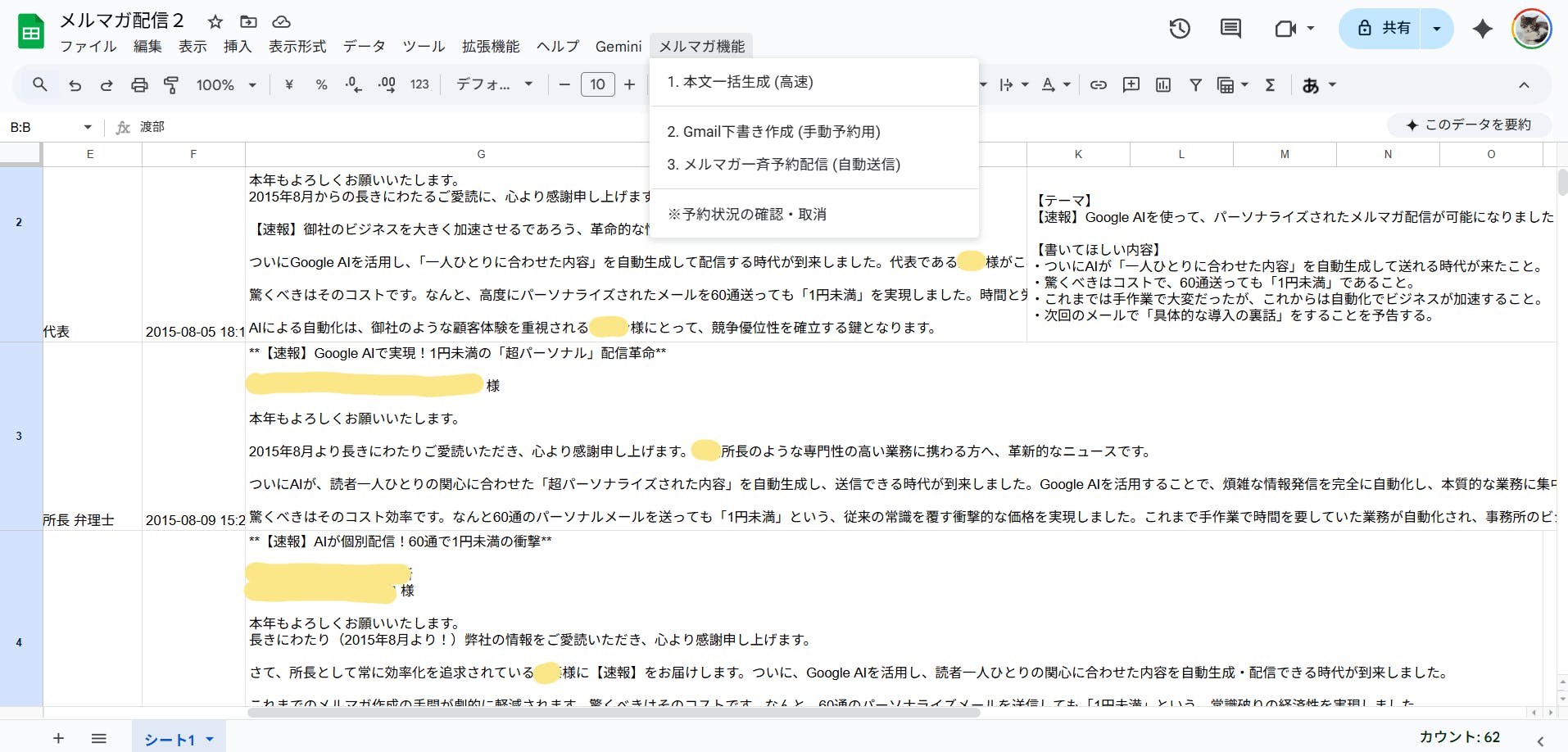Viewport: 1568px width, 752px height.
Task: Select 本文一括生成 (高速) menu item
Action: pos(740,82)
